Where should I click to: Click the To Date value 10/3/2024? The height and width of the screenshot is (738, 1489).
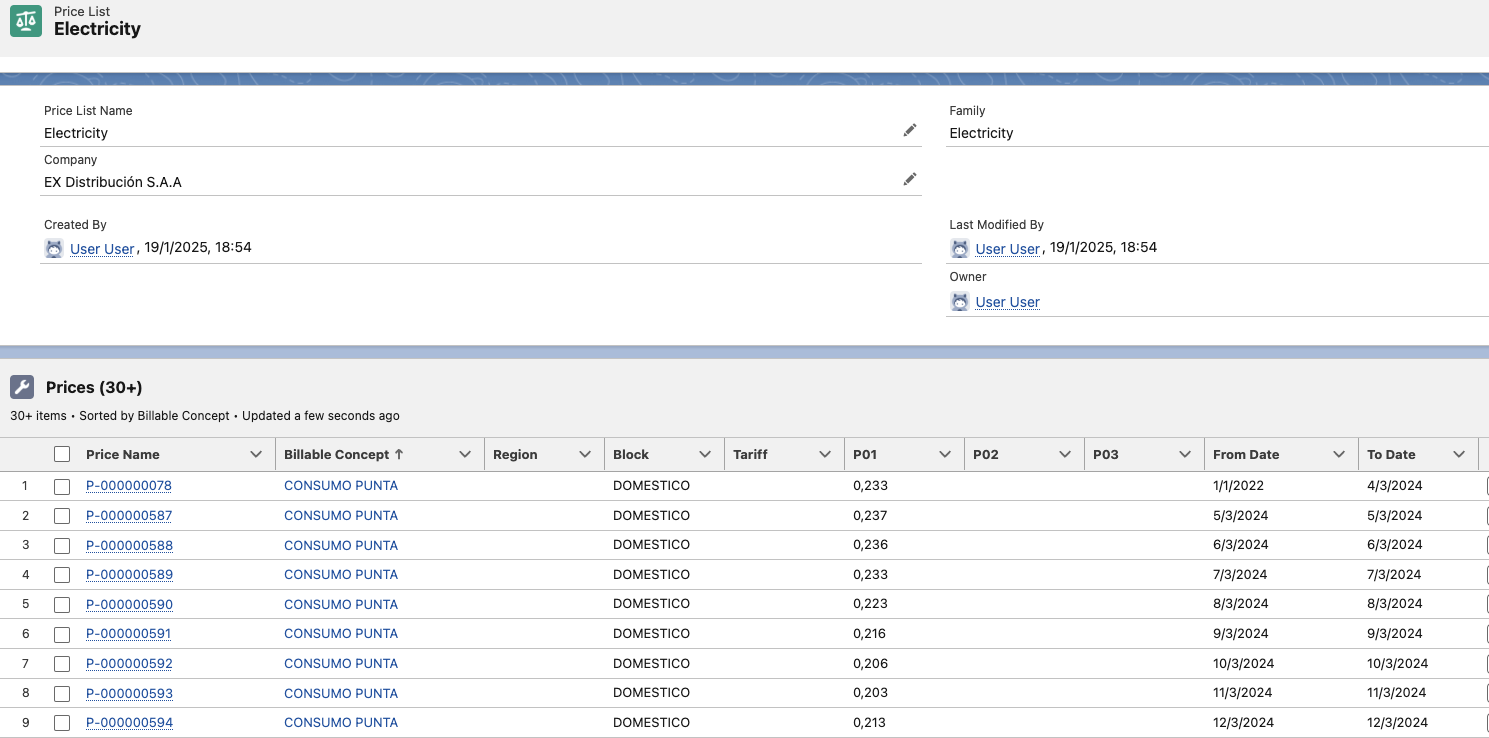(1398, 663)
